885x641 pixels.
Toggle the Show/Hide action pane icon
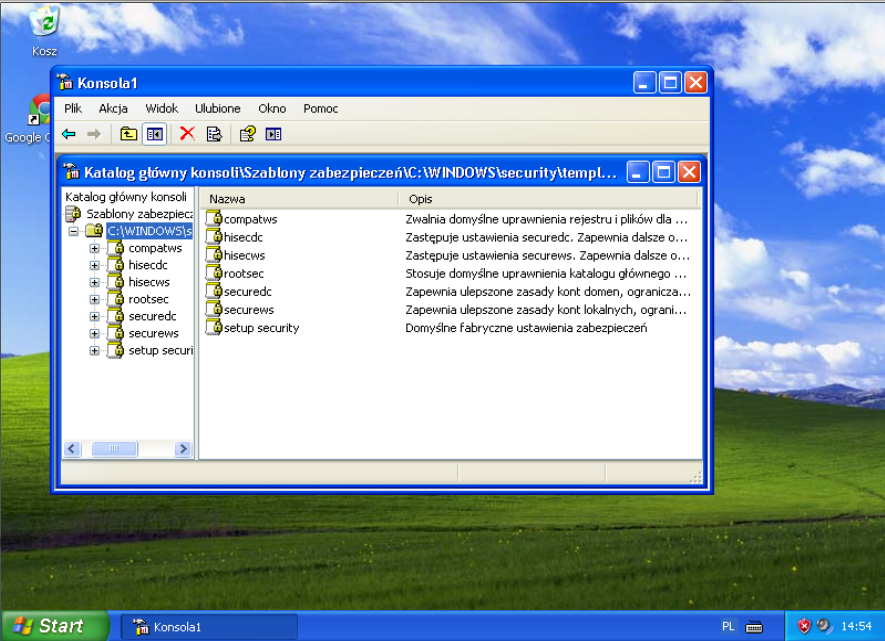273,134
